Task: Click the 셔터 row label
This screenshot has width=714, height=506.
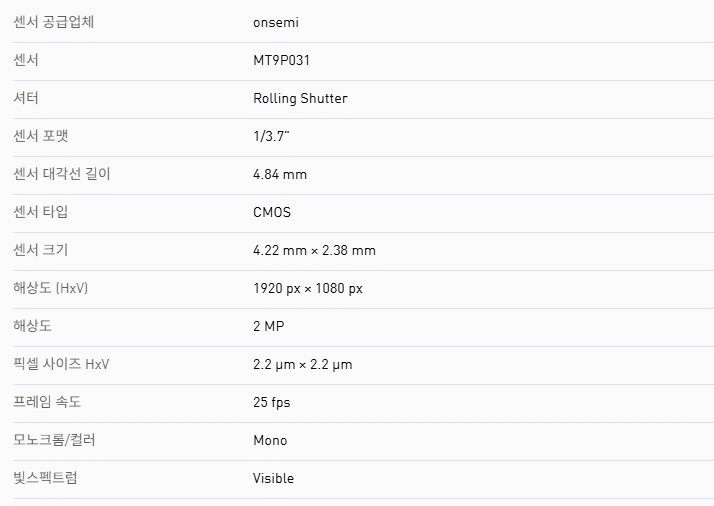Action: (26, 98)
